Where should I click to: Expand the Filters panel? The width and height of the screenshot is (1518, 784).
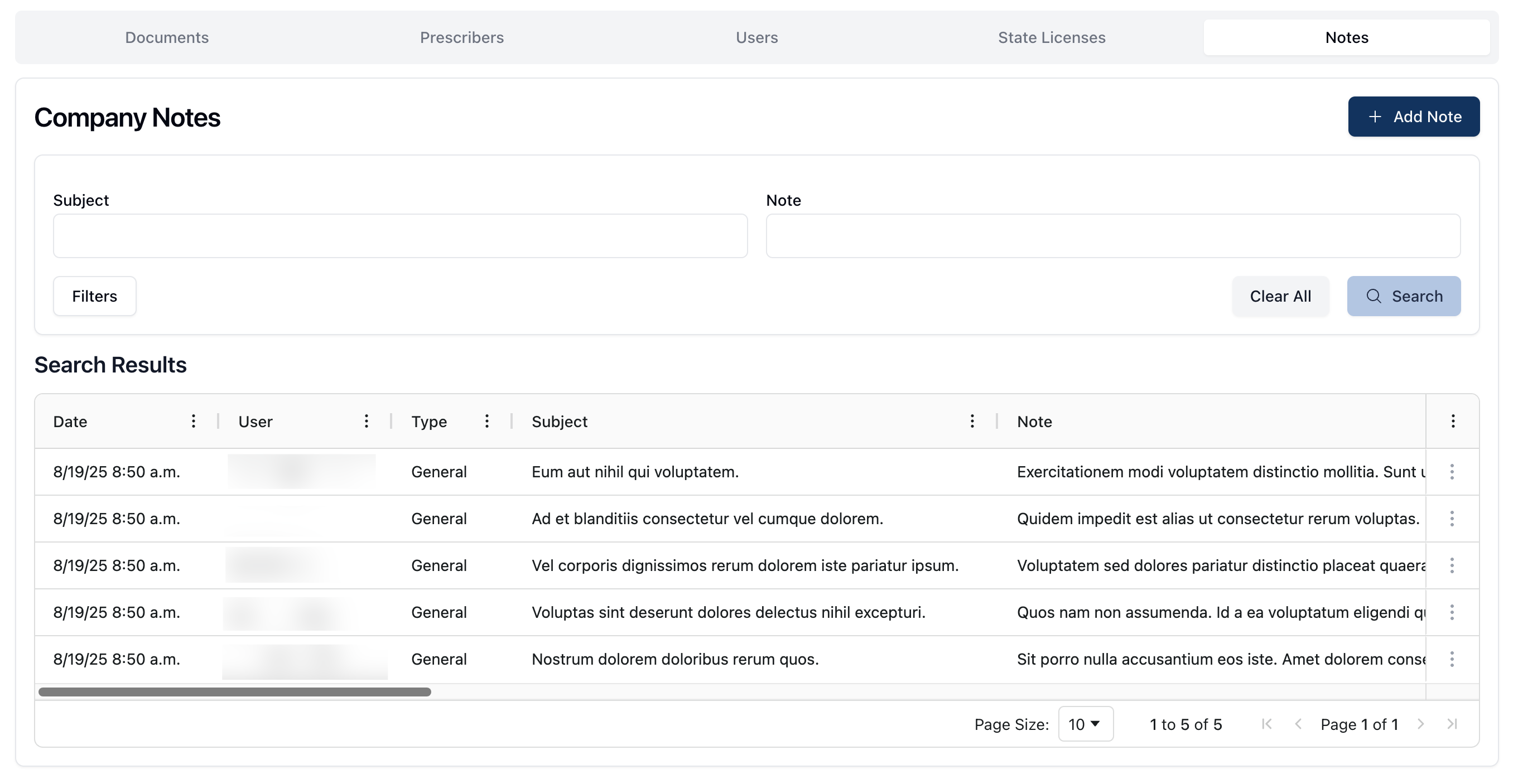click(x=94, y=296)
